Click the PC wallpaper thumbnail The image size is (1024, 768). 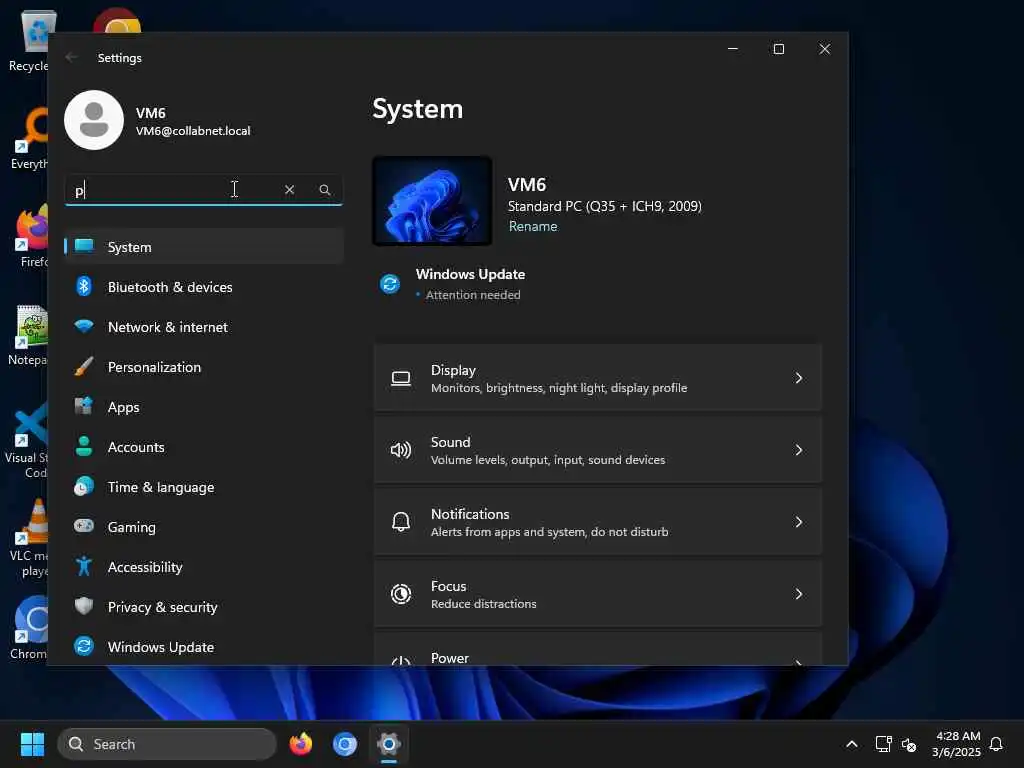click(432, 201)
